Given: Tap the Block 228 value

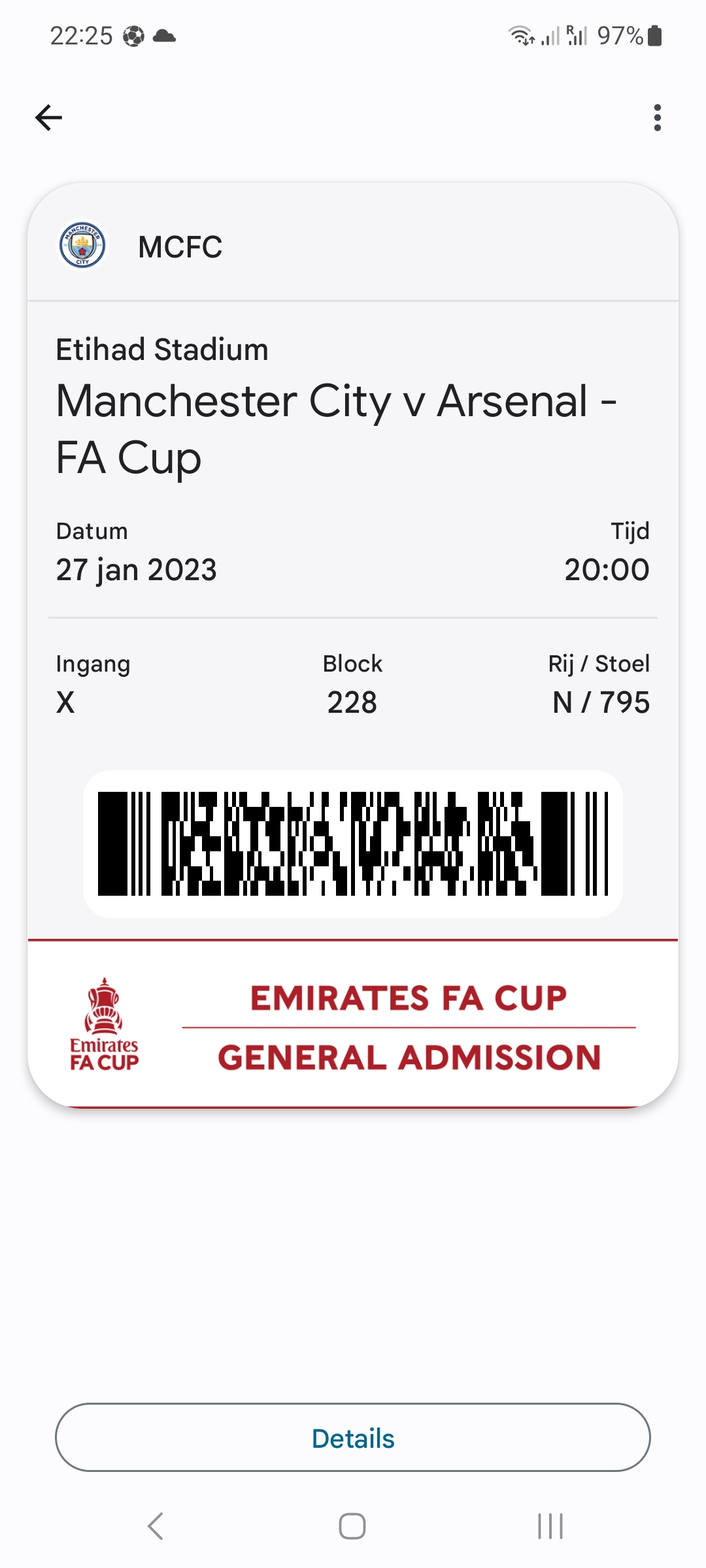Looking at the screenshot, I should click(352, 703).
